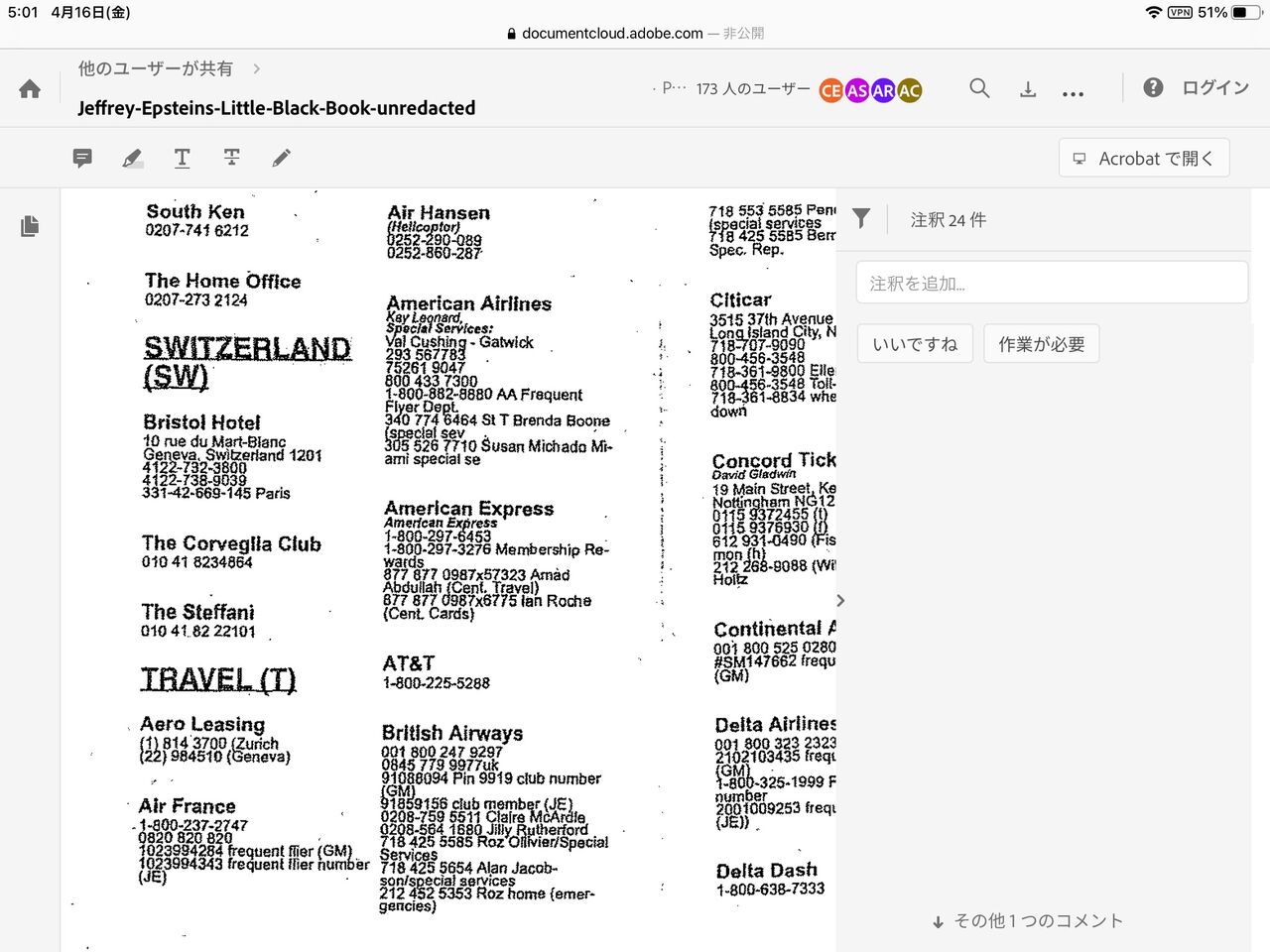
Task: Click The Corveglia Club entry heading
Action: click(231, 543)
